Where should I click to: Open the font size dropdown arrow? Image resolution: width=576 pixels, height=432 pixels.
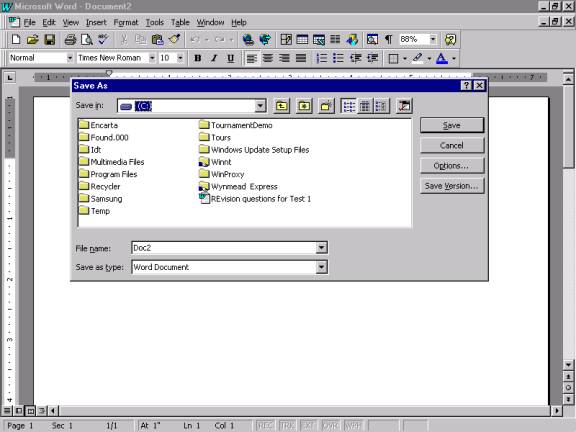pyautogui.click(x=180, y=58)
